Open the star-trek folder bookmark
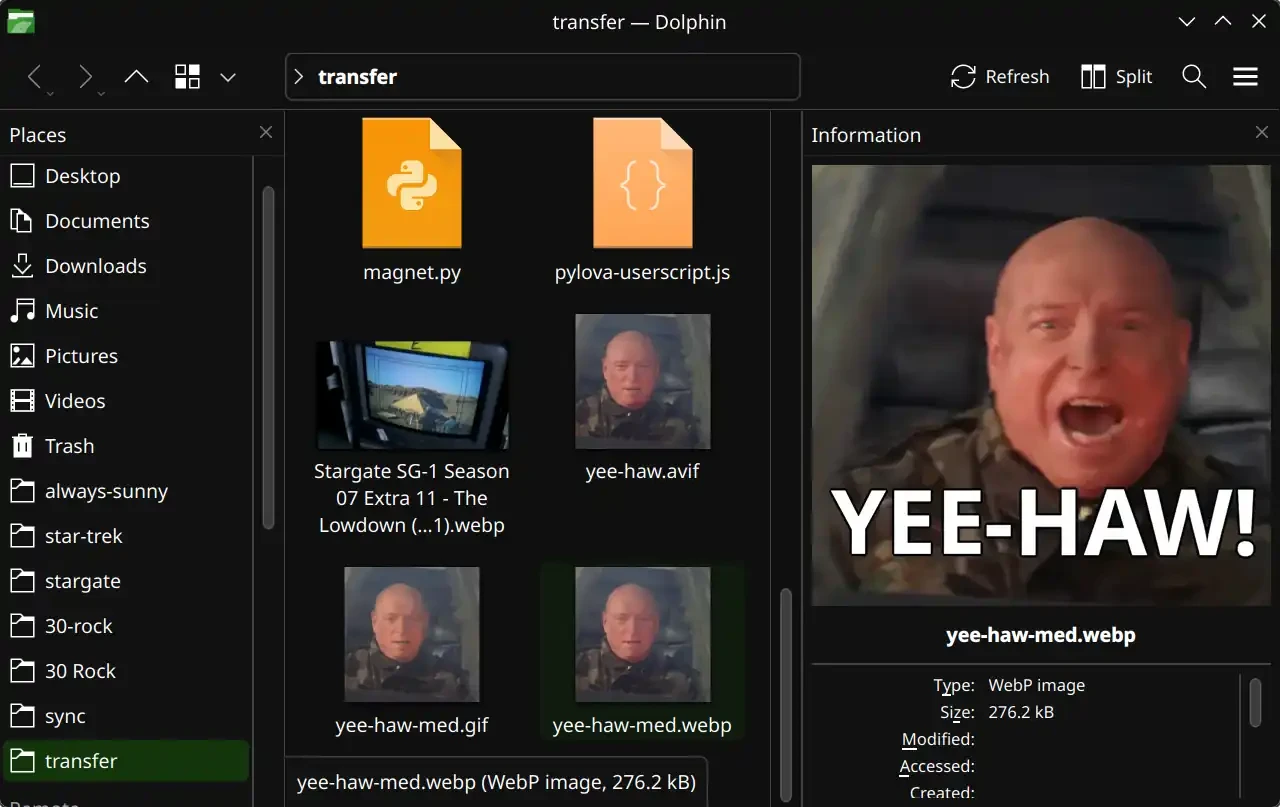 point(127,536)
